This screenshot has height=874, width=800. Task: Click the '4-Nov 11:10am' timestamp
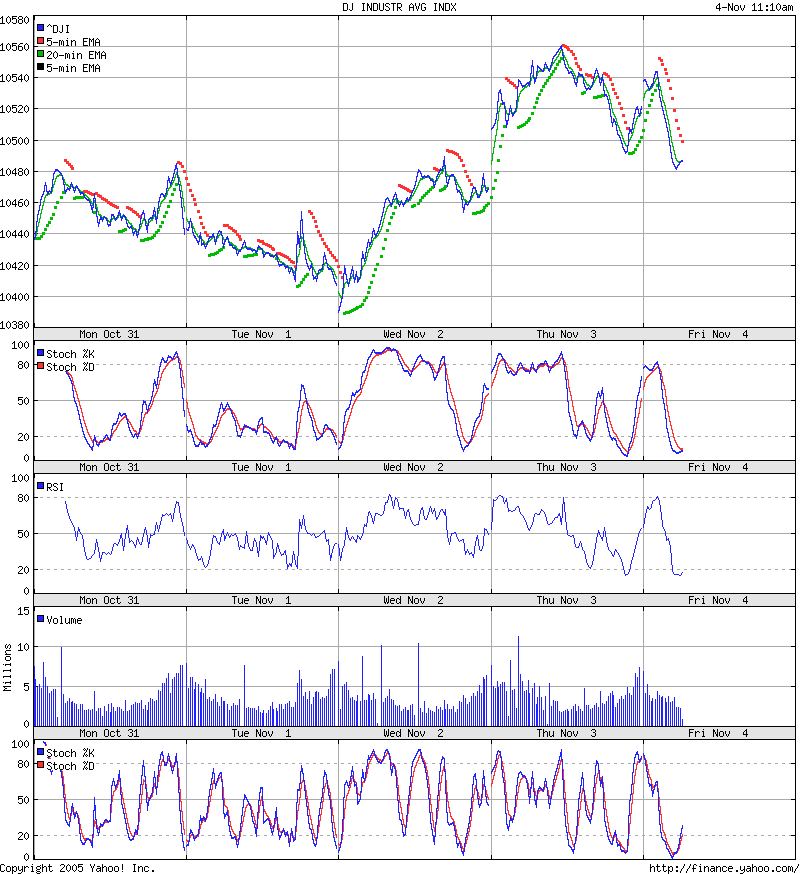tap(754, 7)
